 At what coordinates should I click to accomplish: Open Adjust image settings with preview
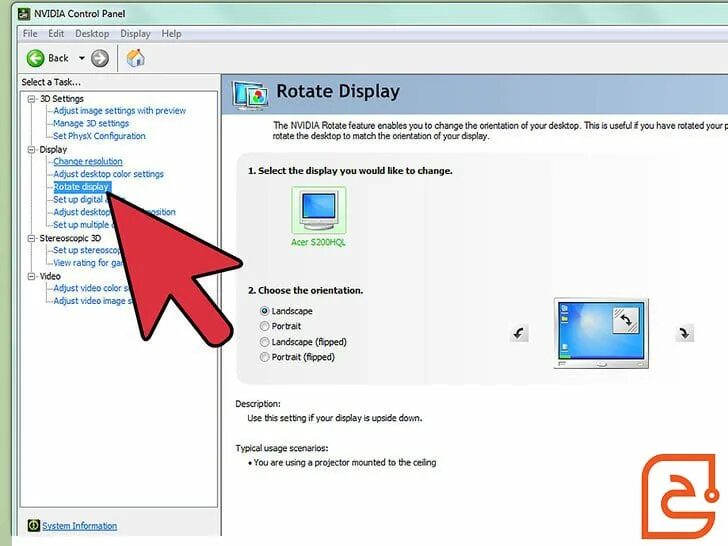(119, 110)
